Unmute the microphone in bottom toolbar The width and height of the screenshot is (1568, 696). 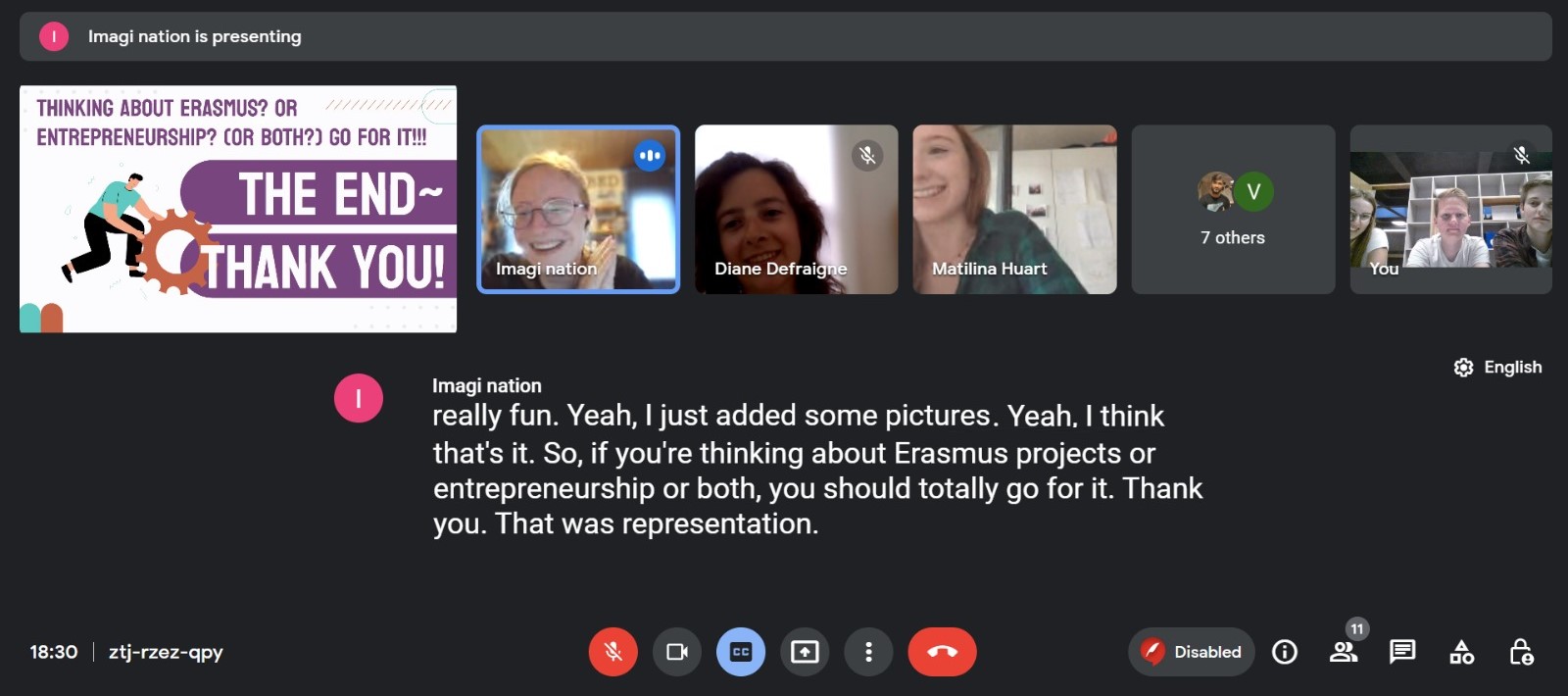tap(612, 652)
